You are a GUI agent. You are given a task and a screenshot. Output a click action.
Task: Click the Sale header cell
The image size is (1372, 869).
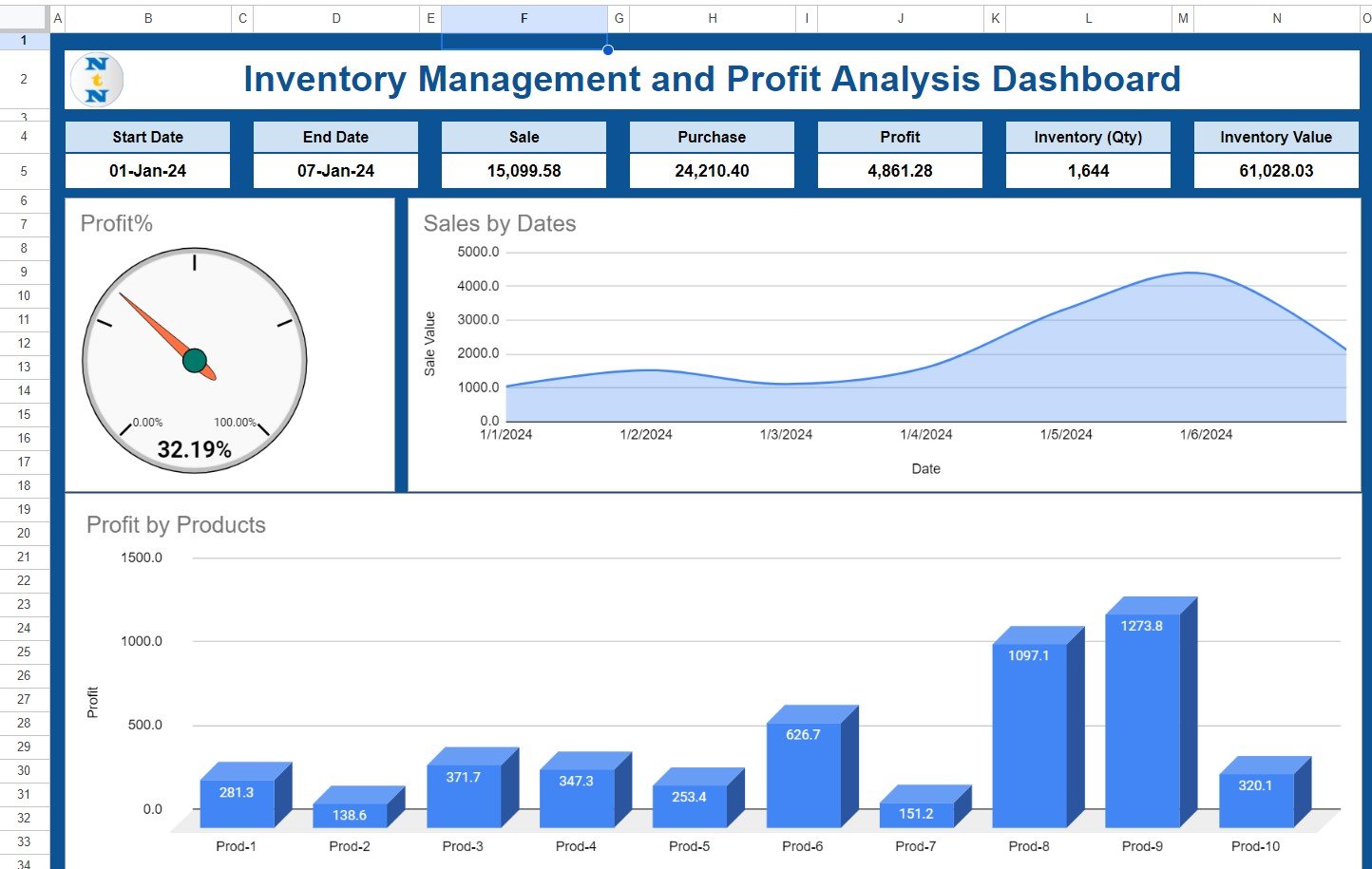(x=524, y=137)
